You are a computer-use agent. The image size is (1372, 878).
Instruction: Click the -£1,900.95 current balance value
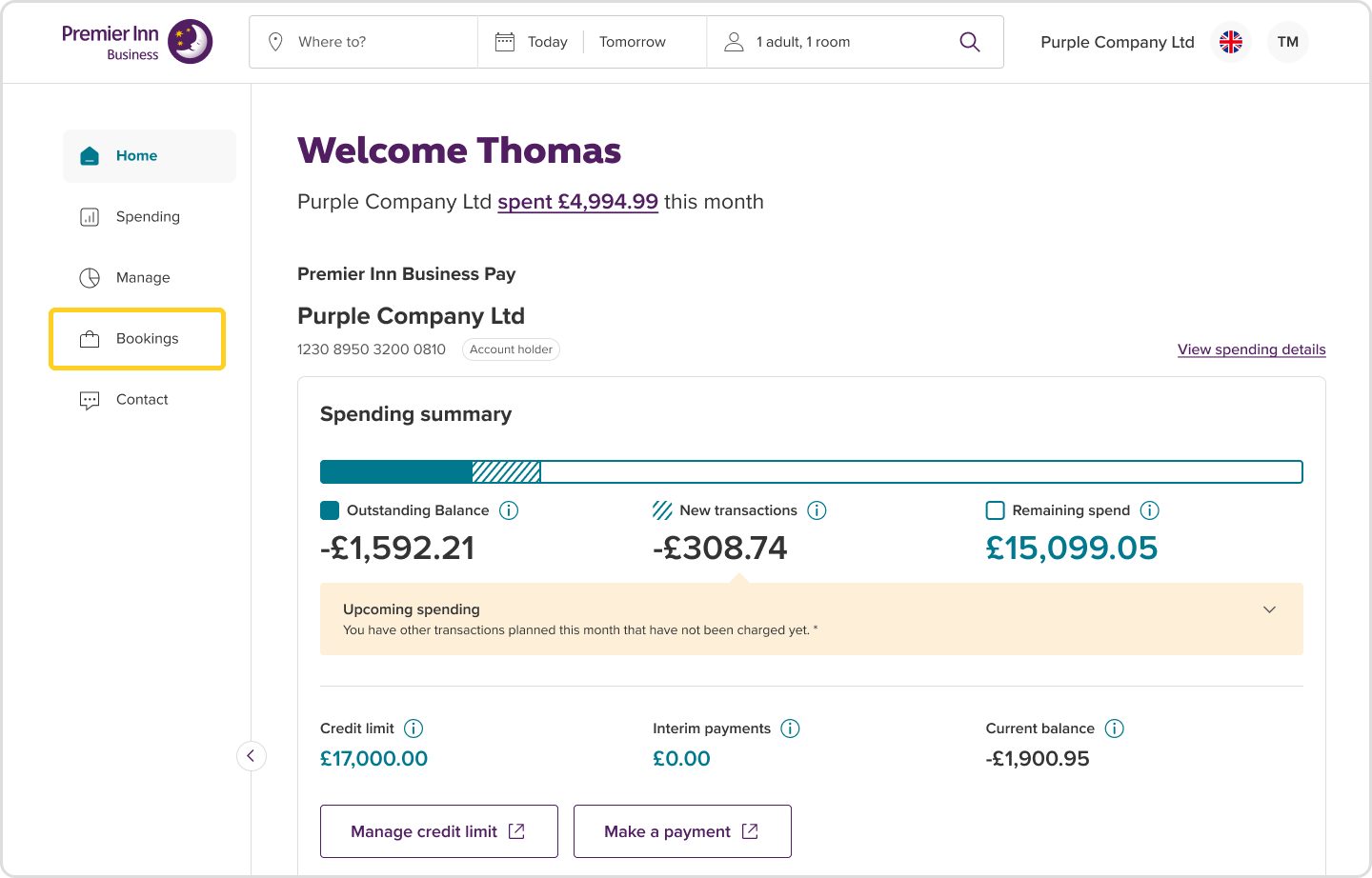coord(1038,759)
